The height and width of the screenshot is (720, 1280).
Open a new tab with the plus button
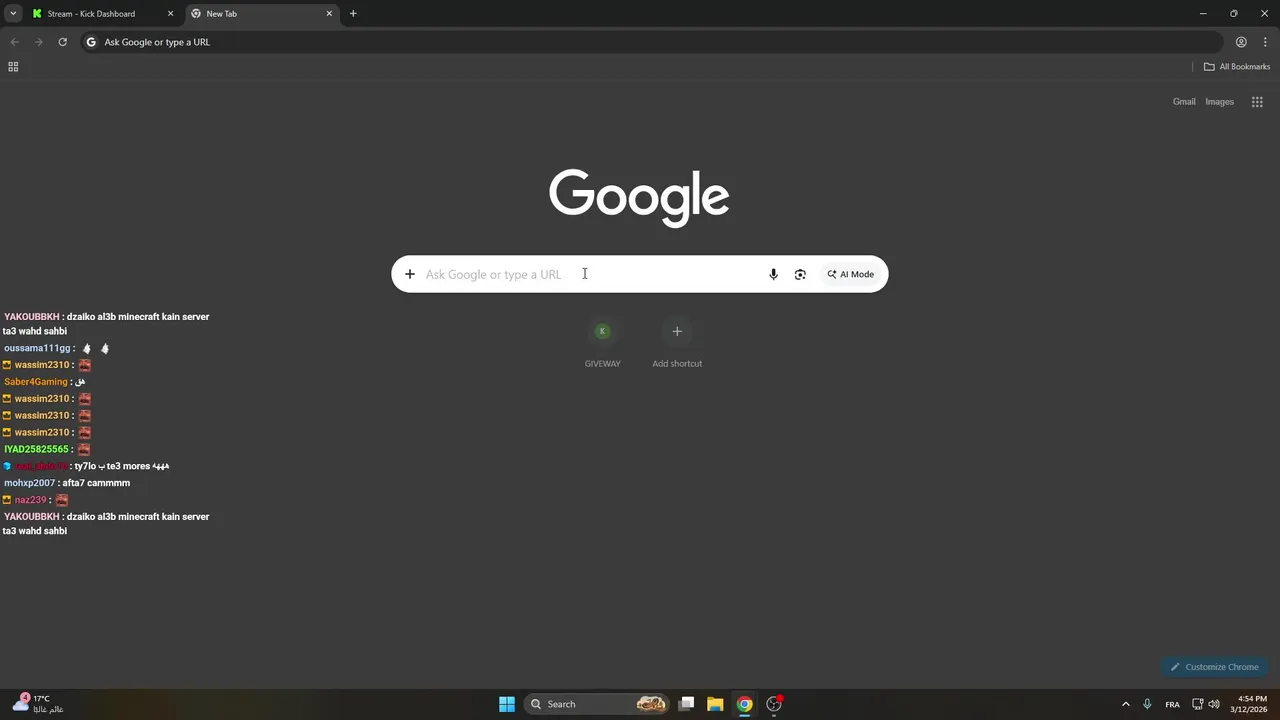(x=353, y=14)
